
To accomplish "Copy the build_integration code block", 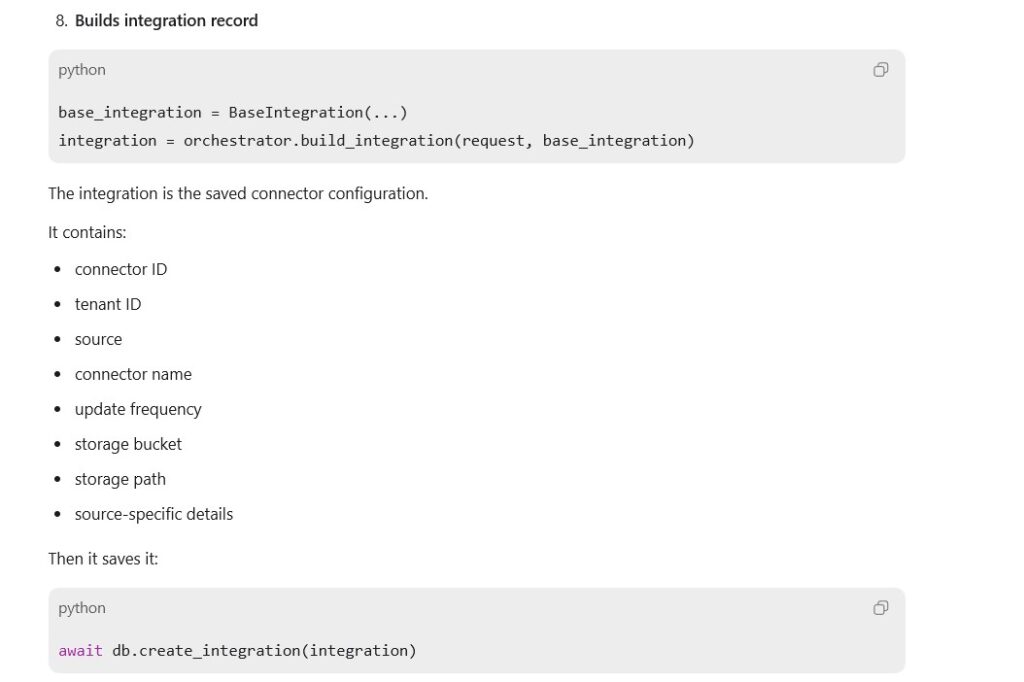I will click(880, 70).
